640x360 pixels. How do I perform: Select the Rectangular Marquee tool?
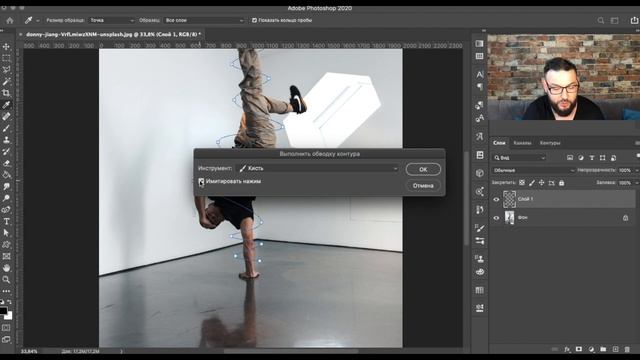point(6,58)
